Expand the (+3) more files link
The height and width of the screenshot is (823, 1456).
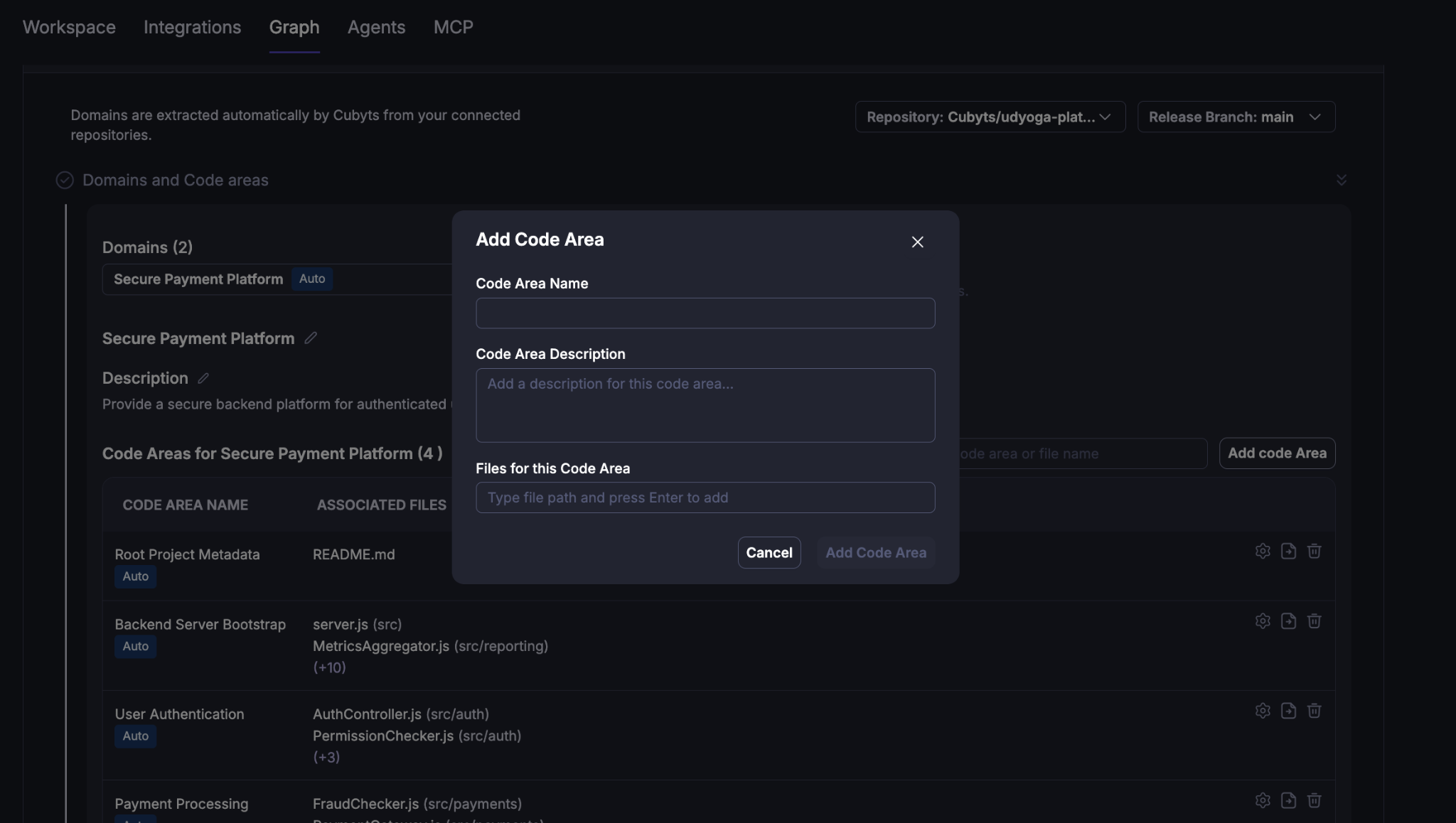(x=326, y=757)
